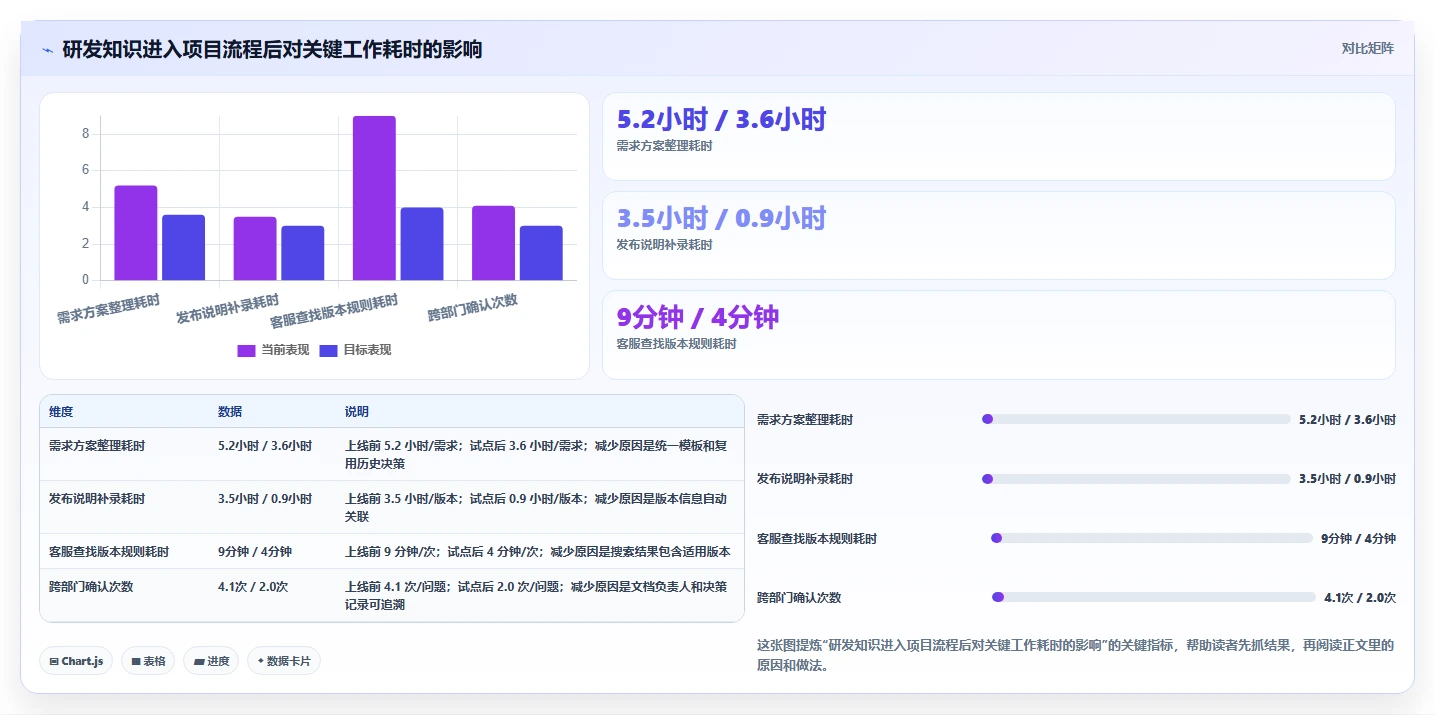The image size is (1435, 715).
Task: Click the 数据卡片 chip label
Action: (x=289, y=662)
